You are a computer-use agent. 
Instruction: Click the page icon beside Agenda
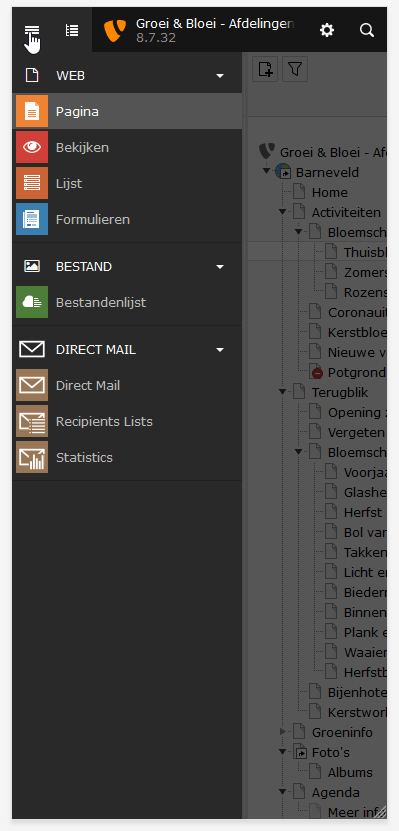299,792
